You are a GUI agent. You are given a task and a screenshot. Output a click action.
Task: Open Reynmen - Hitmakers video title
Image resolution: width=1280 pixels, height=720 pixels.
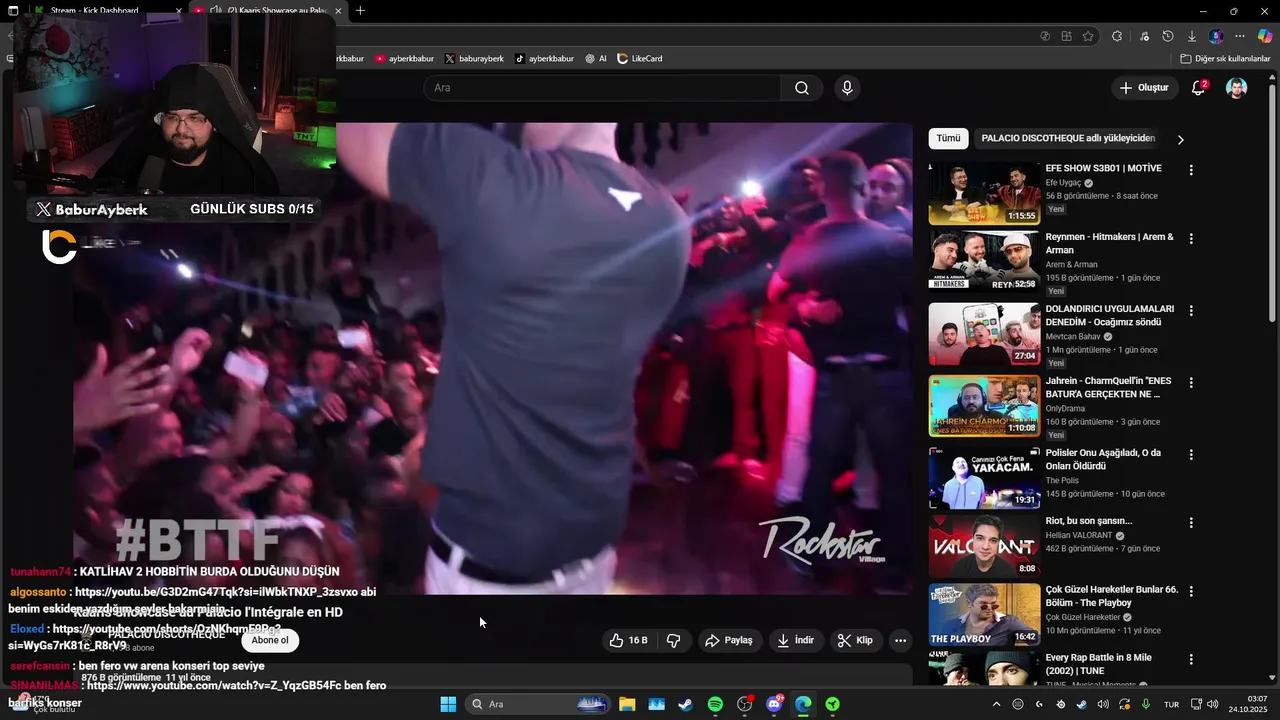[1110, 243]
